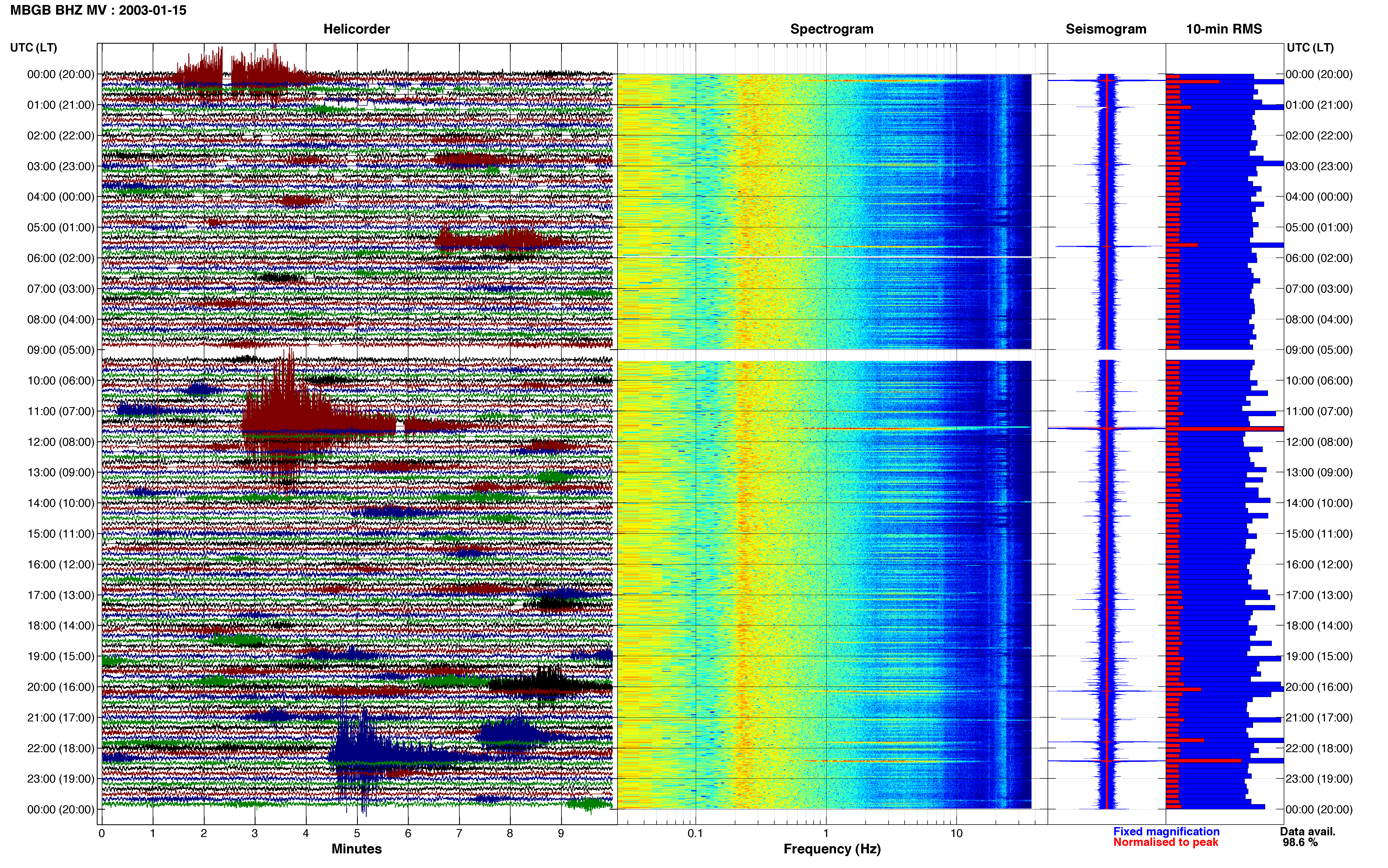
Task: Click the 'Helicorder' panel heading
Action: (x=356, y=29)
